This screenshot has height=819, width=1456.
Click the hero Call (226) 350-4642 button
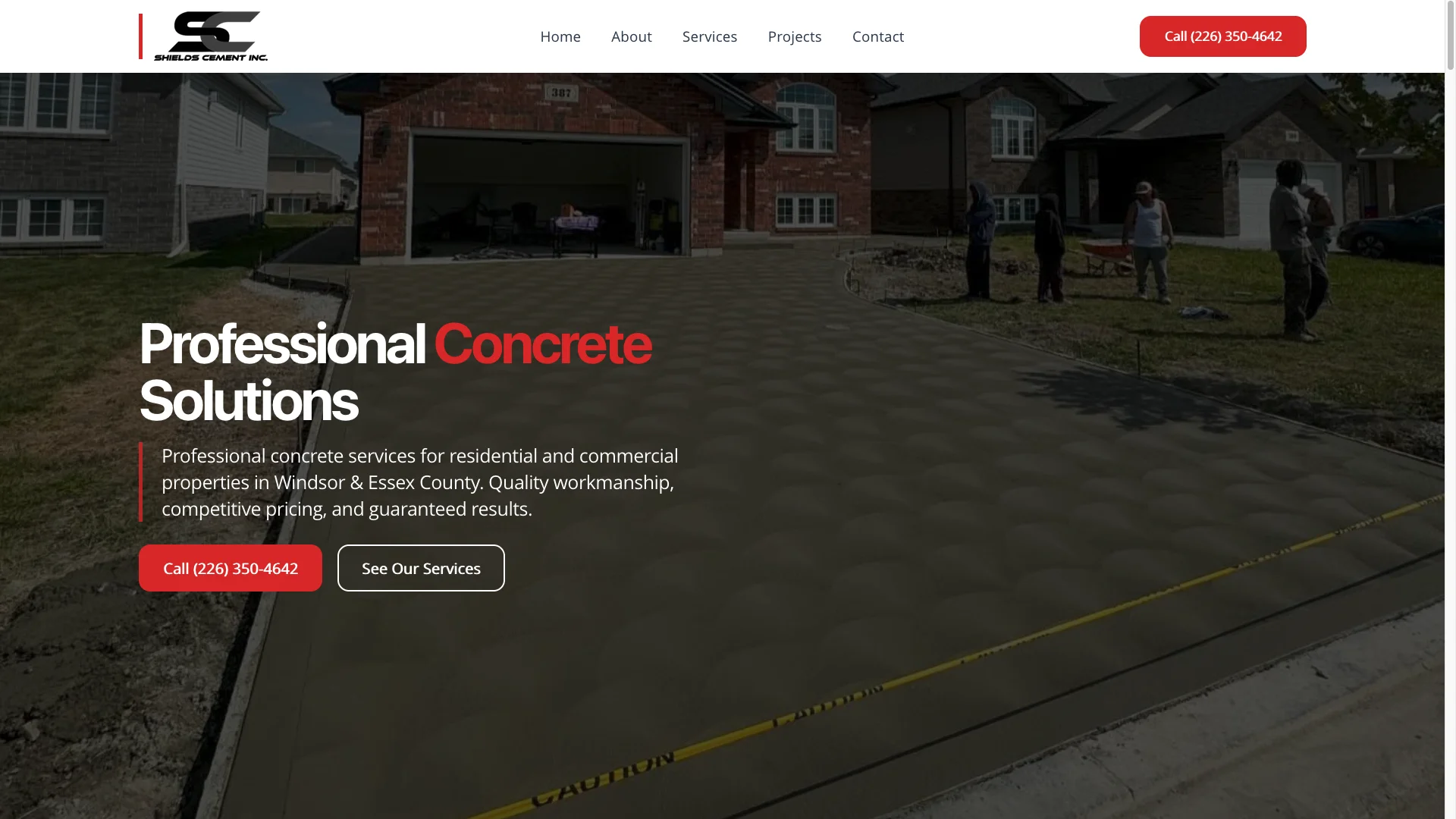pos(230,568)
